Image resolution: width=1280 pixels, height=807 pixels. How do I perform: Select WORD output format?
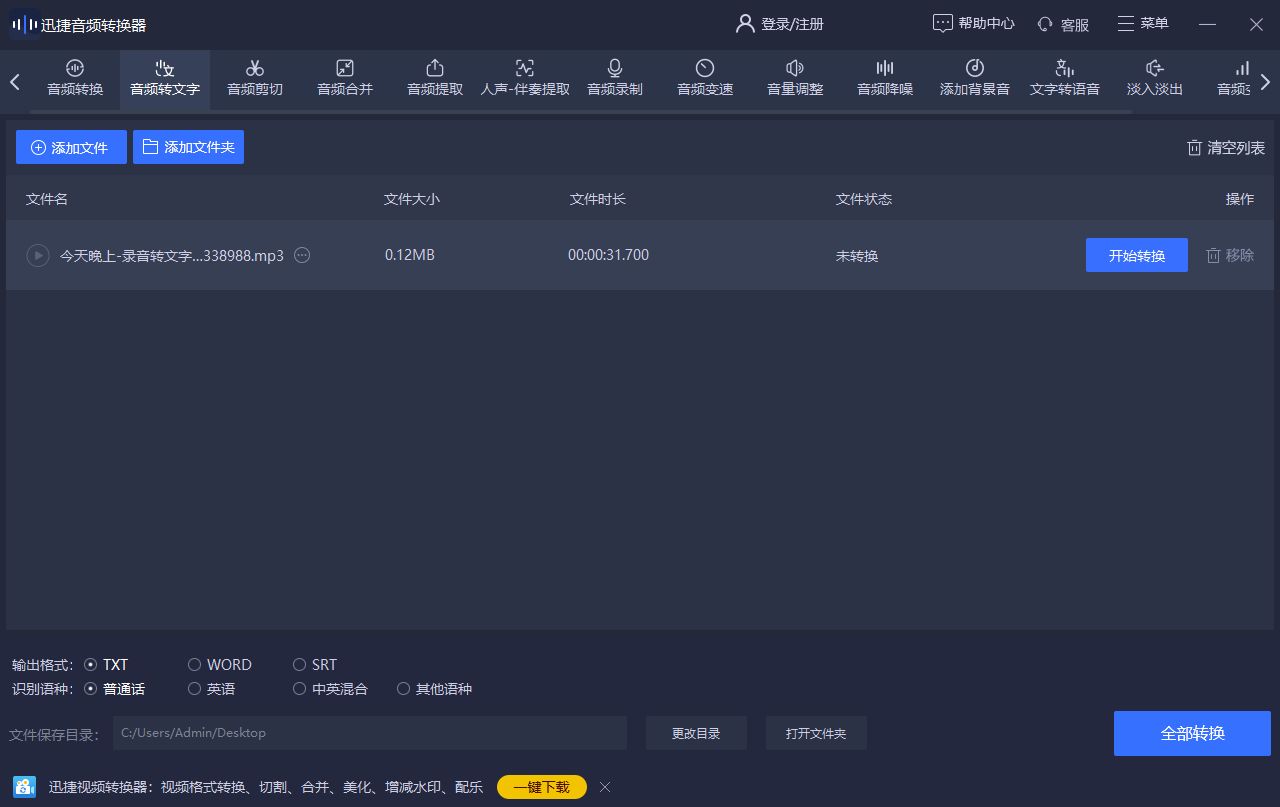click(x=220, y=664)
